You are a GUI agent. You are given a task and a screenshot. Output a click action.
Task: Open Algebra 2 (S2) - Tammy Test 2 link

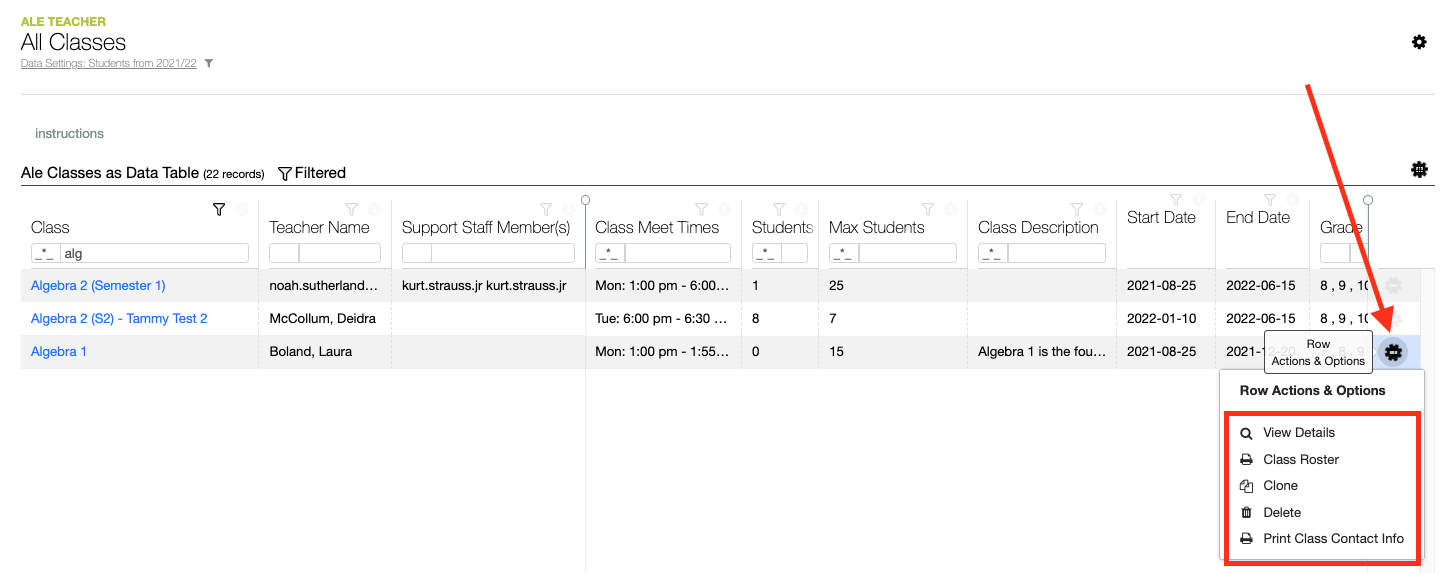click(119, 318)
